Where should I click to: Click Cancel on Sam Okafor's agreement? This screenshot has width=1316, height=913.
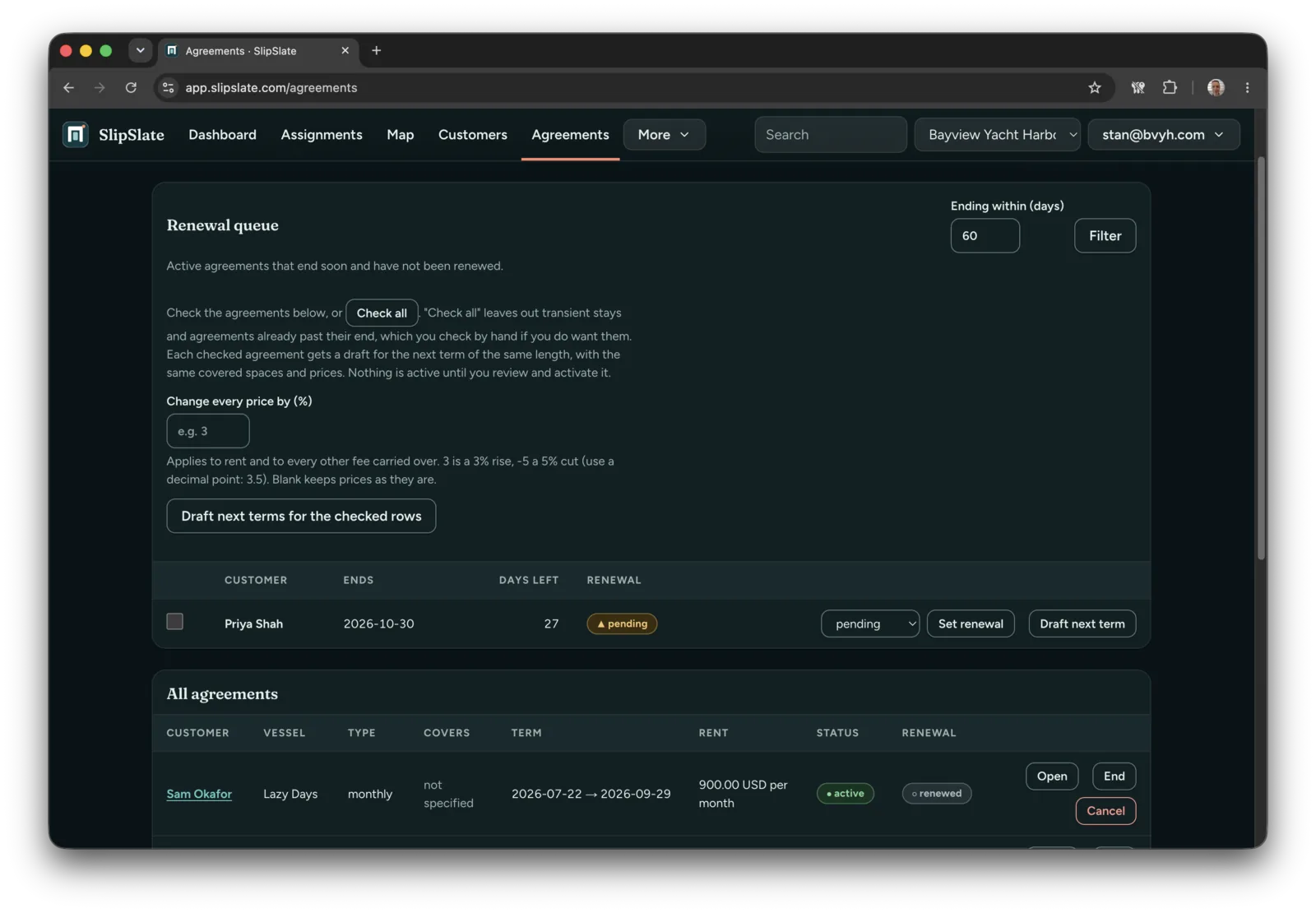coord(1105,811)
